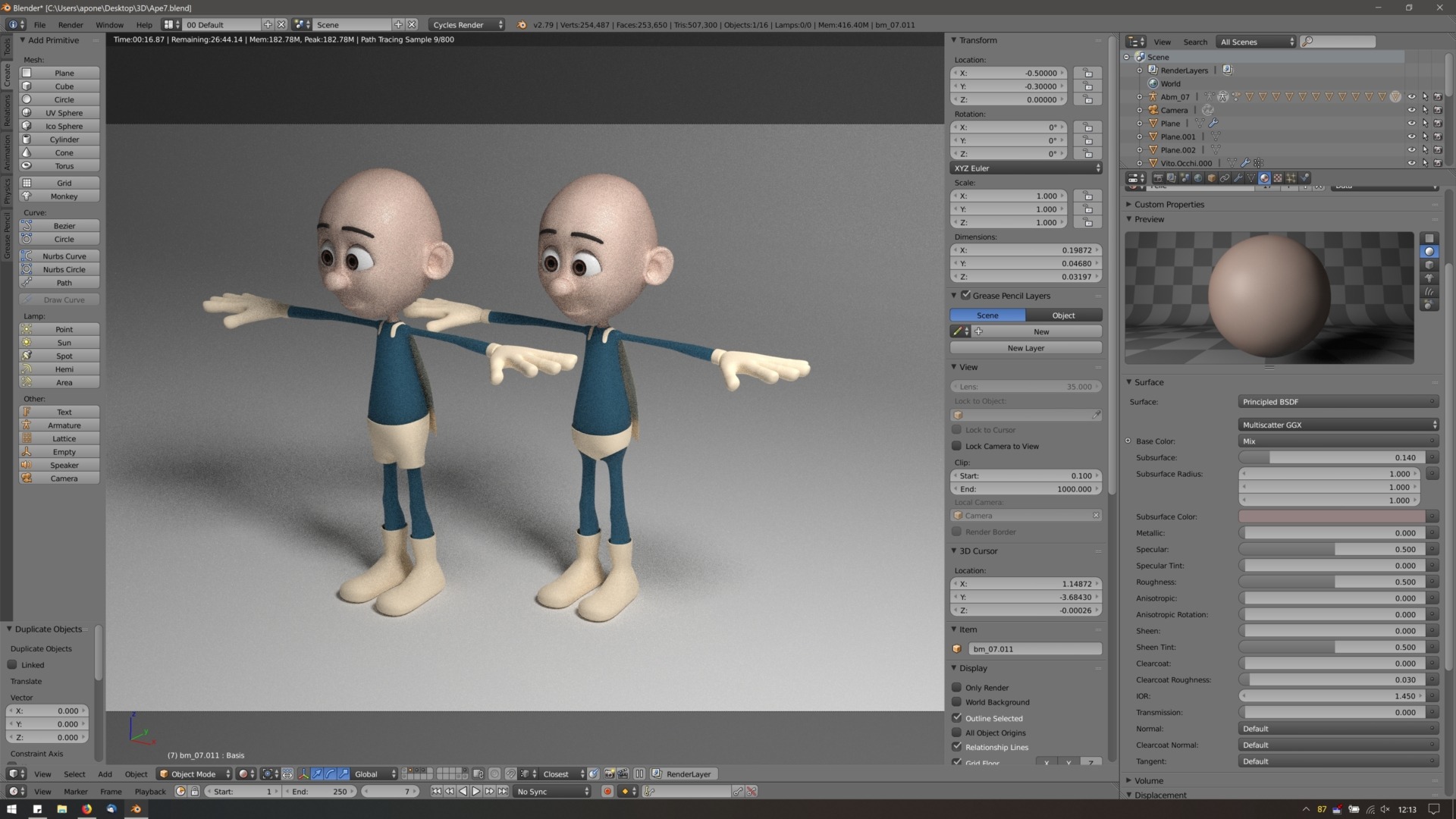
Task: Click the OpenGL render image camera icon
Action: point(609,773)
